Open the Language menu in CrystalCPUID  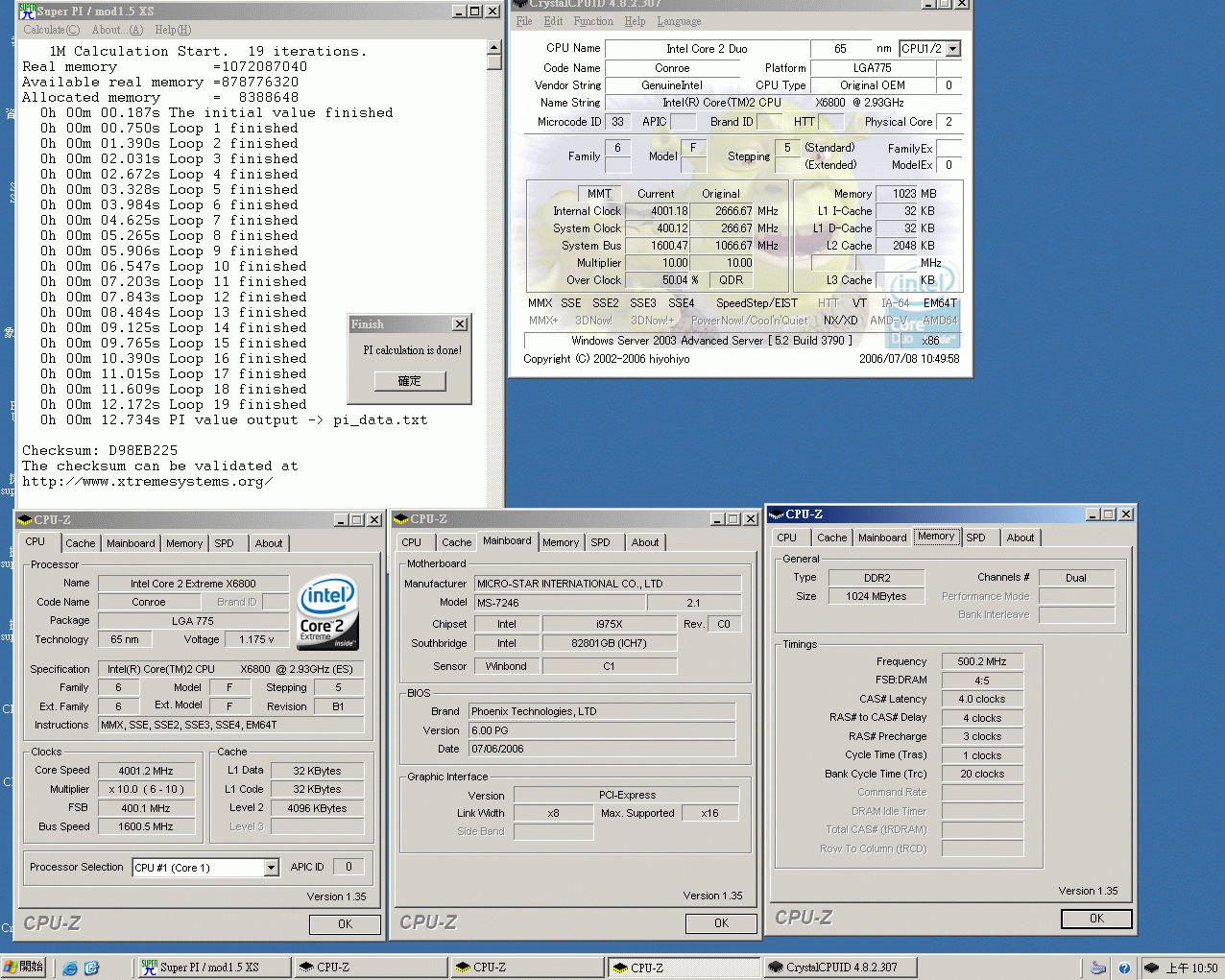(679, 21)
